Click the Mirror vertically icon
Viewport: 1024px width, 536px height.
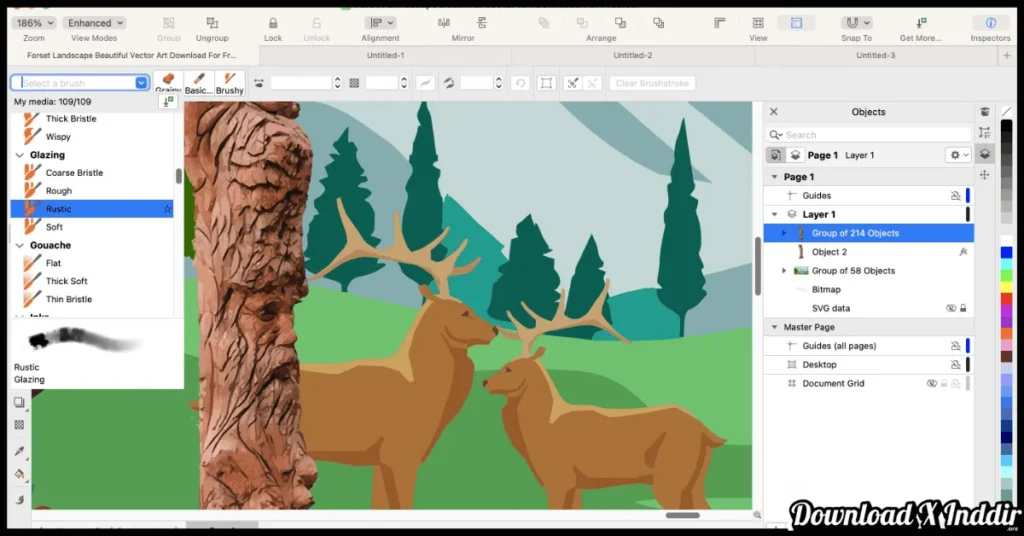[482, 23]
